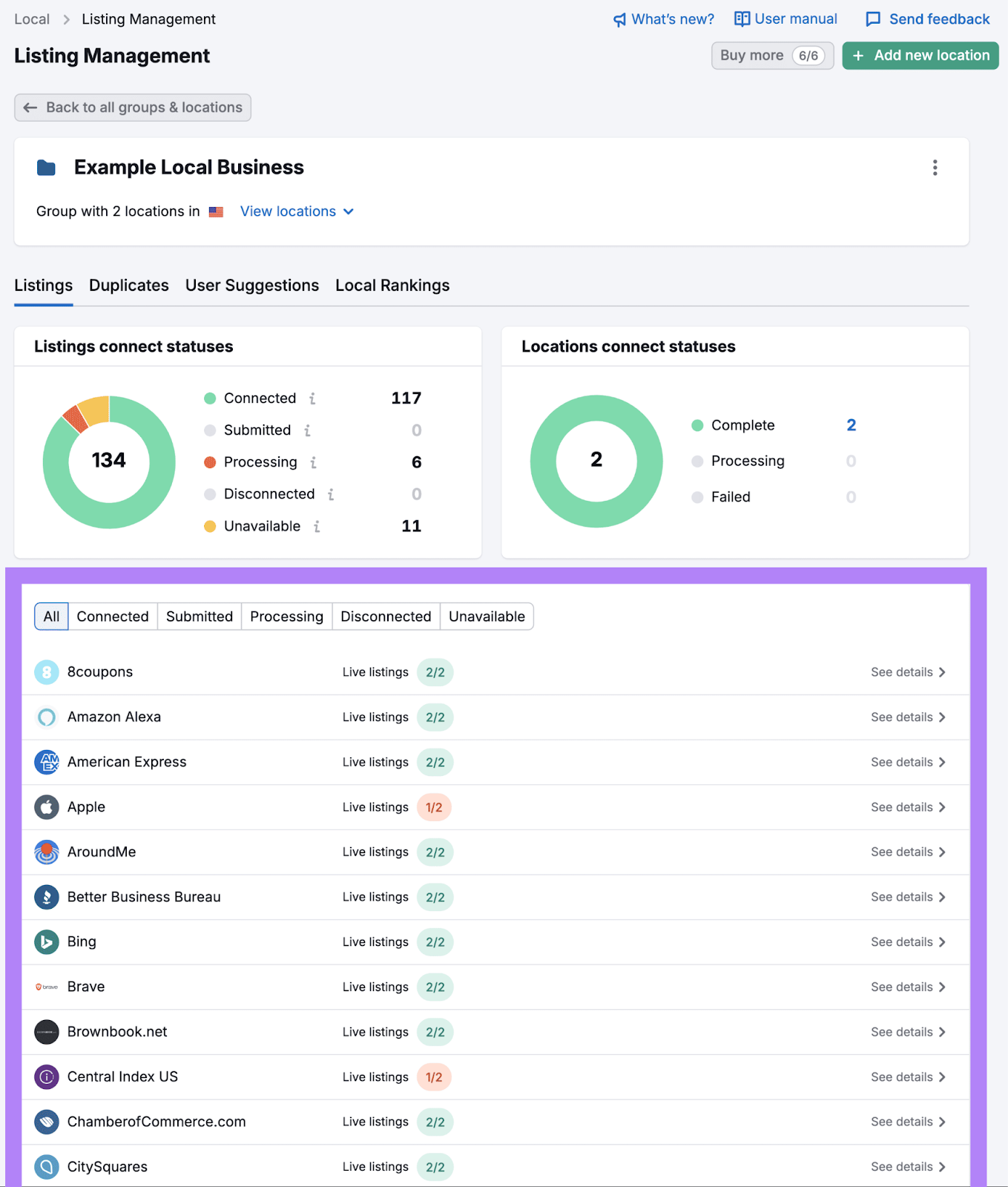Viewport: 1008px width, 1187px height.
Task: Click the blue folder icon beside Example Local Business
Action: pos(46,168)
